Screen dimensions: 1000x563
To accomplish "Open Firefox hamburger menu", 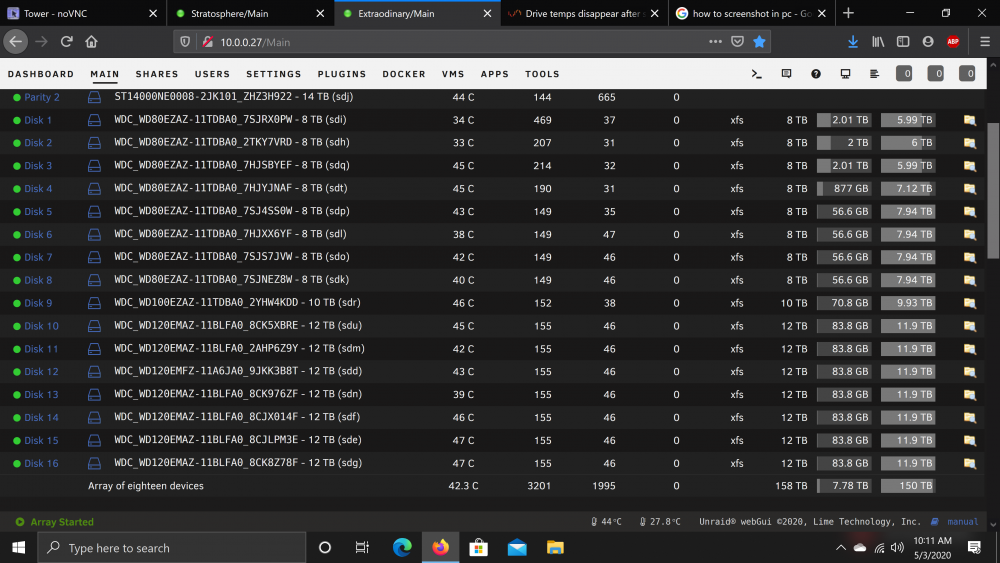I will [985, 41].
